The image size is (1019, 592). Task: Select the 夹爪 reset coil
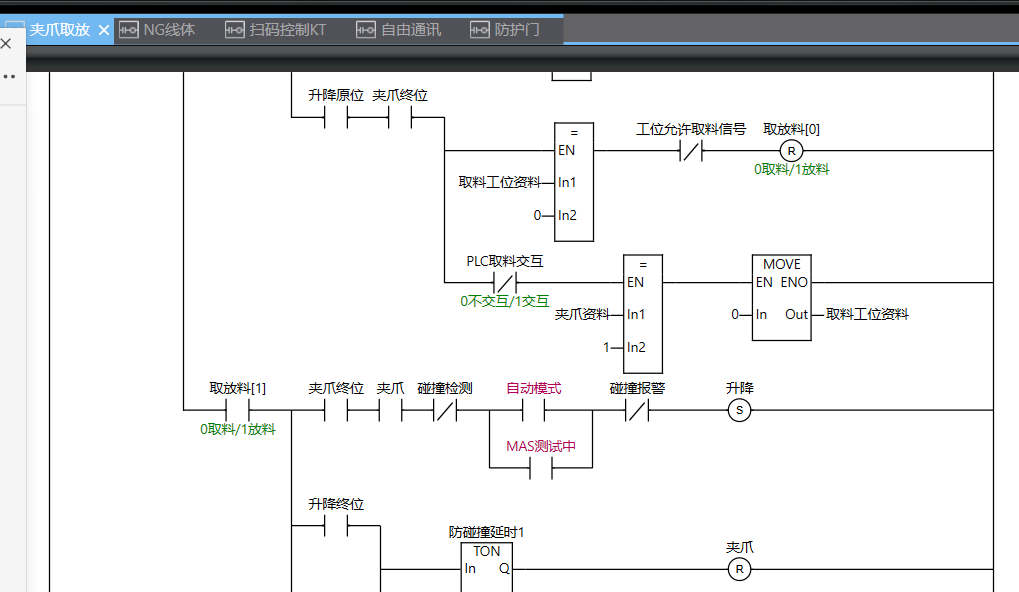point(739,569)
